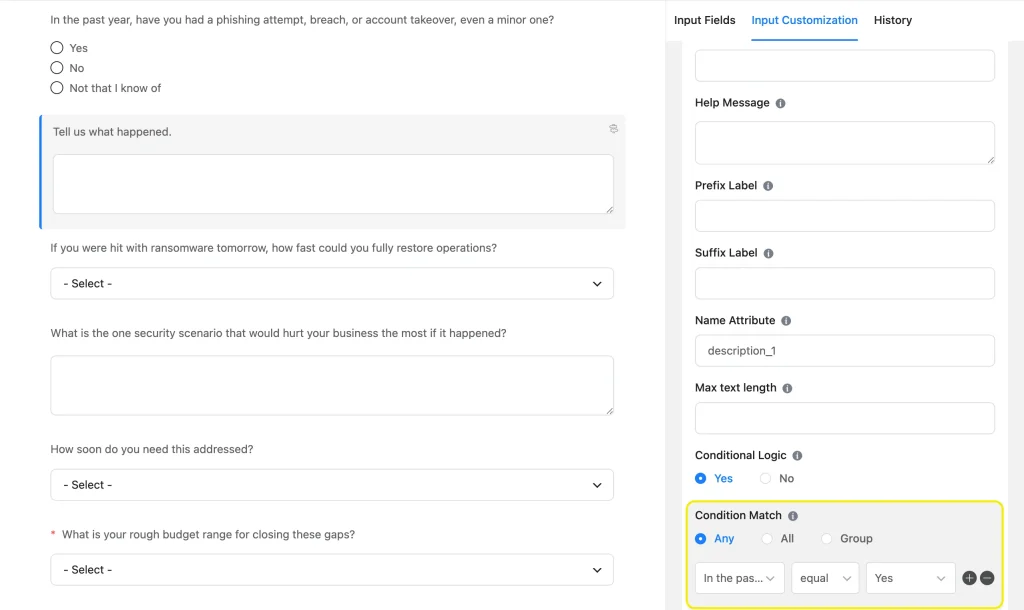This screenshot has height=610, width=1024.
Task: Click the icon on the 'Tell us what happened' field
Action: pyautogui.click(x=613, y=129)
